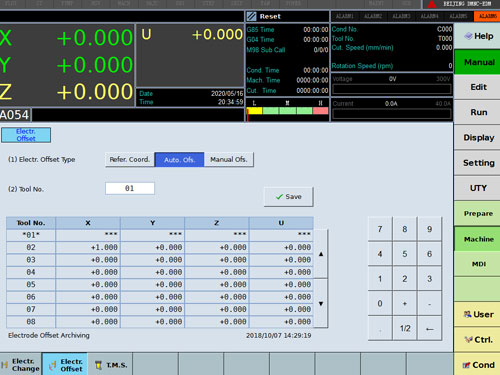
Task: Click the L-M-H colored level bar
Action: pyautogui.click(x=287, y=111)
